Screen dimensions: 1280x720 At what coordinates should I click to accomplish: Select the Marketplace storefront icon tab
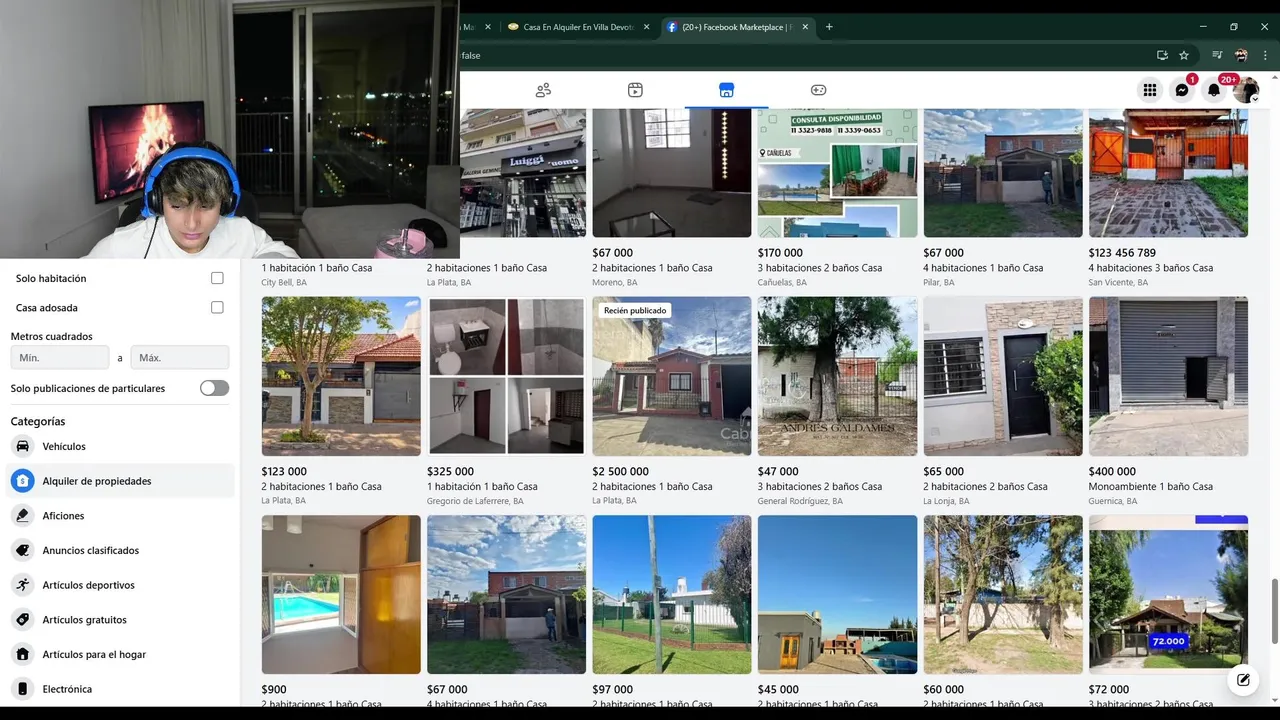pyautogui.click(x=726, y=90)
